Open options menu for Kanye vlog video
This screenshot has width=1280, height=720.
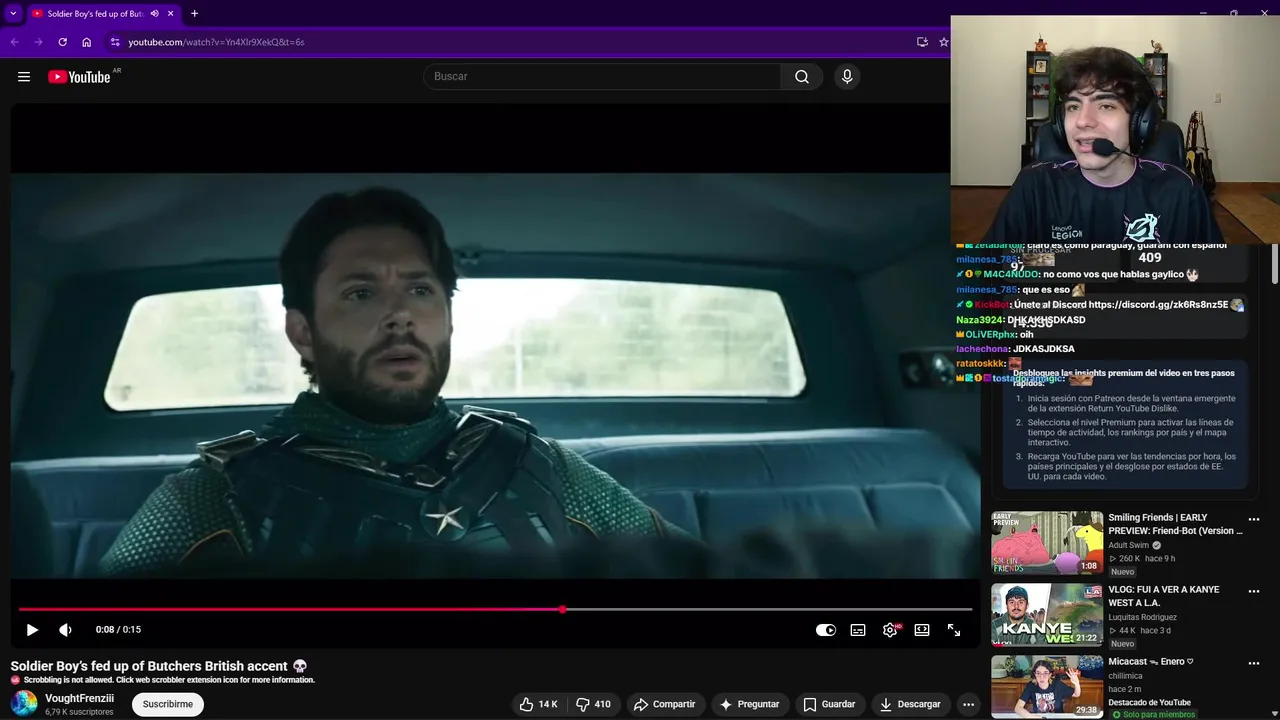(1254, 591)
